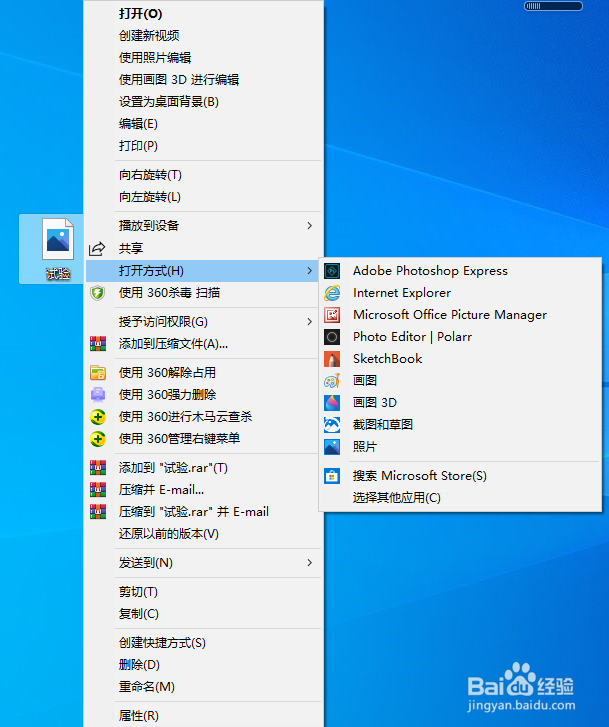Expand the 播放到设备 submenu arrow
The image size is (609, 727).
coord(309,226)
